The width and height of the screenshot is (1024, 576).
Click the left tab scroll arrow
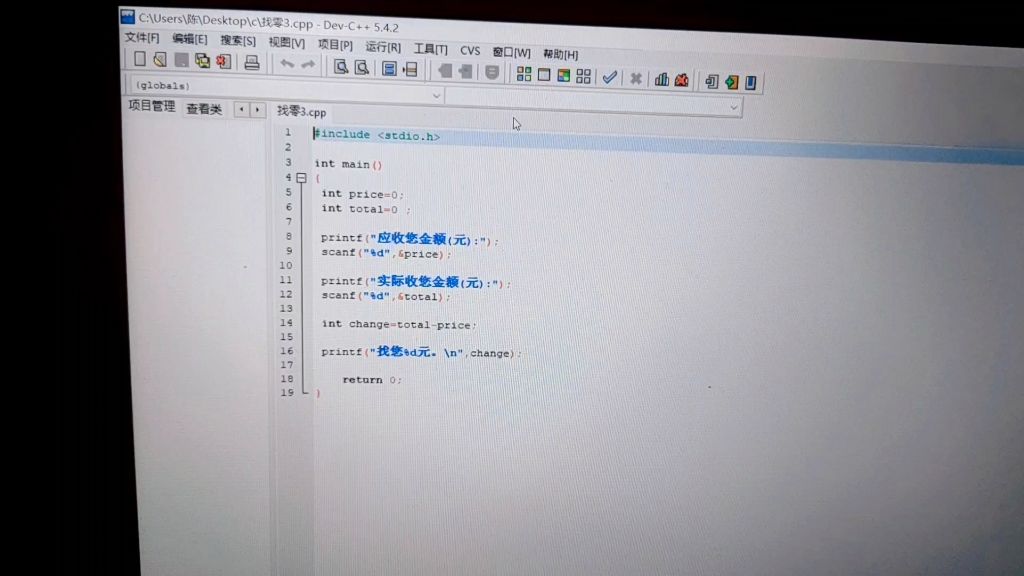pyautogui.click(x=242, y=110)
